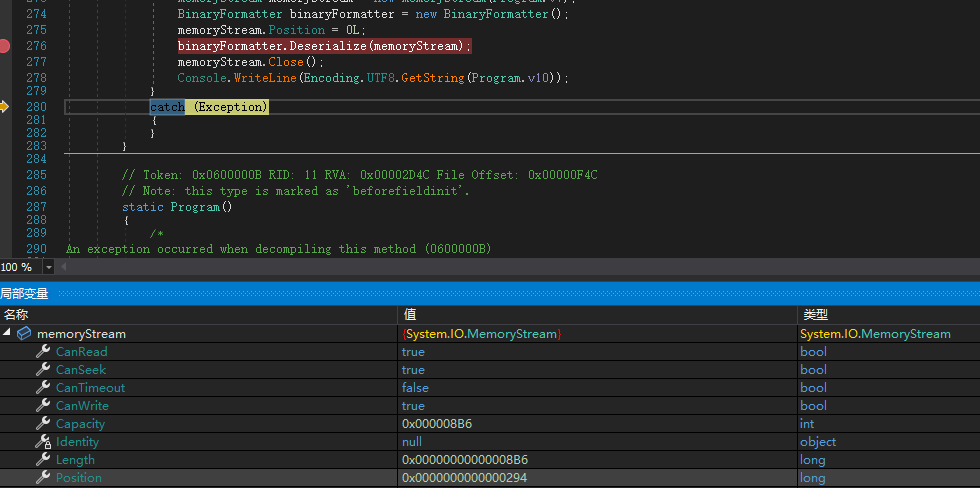
Task: Click the 值 column header
Action: click(x=408, y=315)
